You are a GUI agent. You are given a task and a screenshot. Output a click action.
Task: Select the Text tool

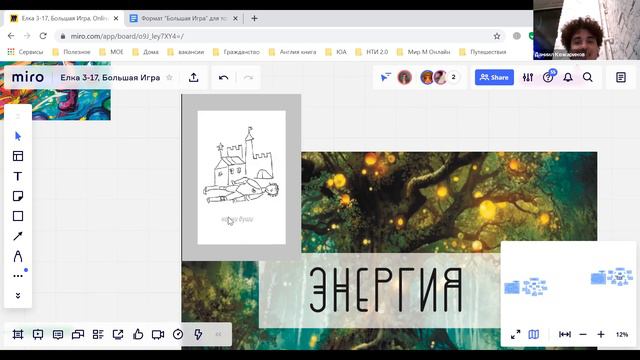click(x=18, y=176)
